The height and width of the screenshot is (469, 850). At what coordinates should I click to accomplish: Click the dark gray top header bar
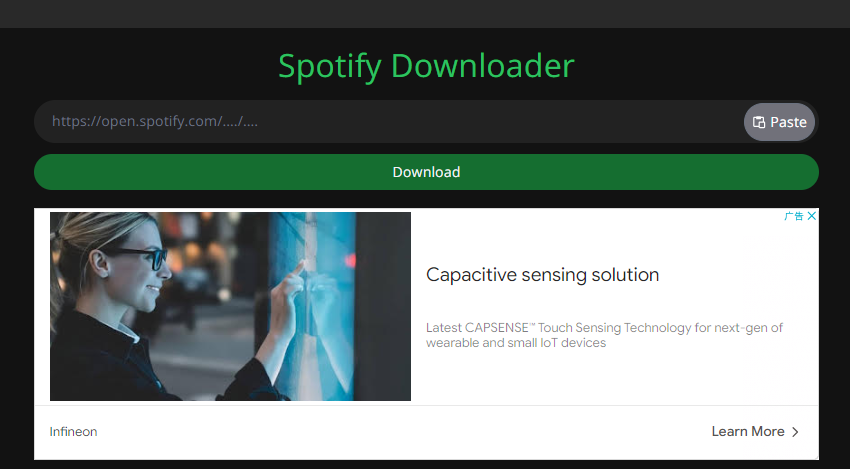tap(425, 14)
